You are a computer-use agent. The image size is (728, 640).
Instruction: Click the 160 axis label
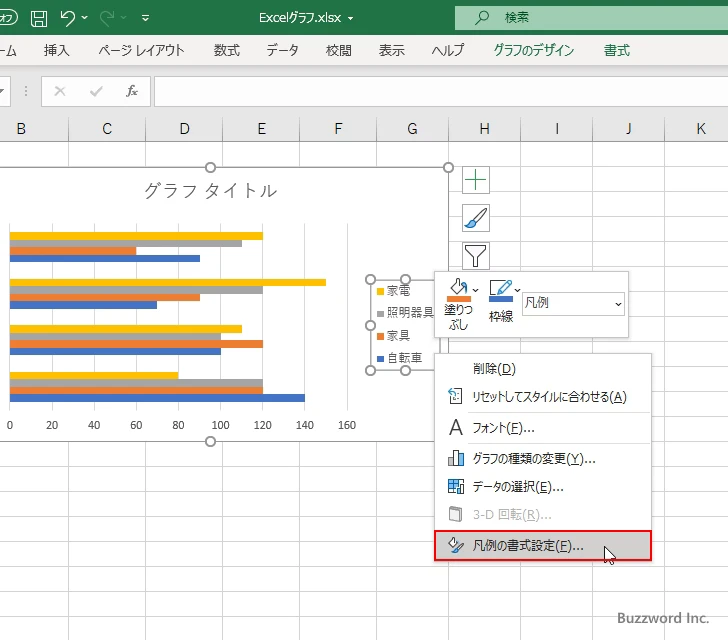click(x=347, y=425)
